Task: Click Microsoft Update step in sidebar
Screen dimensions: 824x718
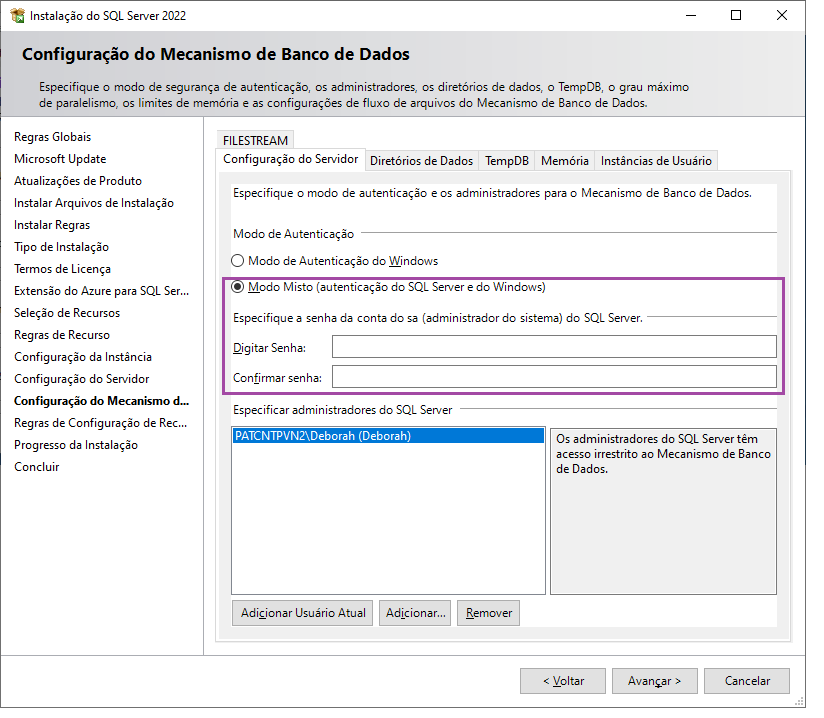Action: tap(60, 159)
